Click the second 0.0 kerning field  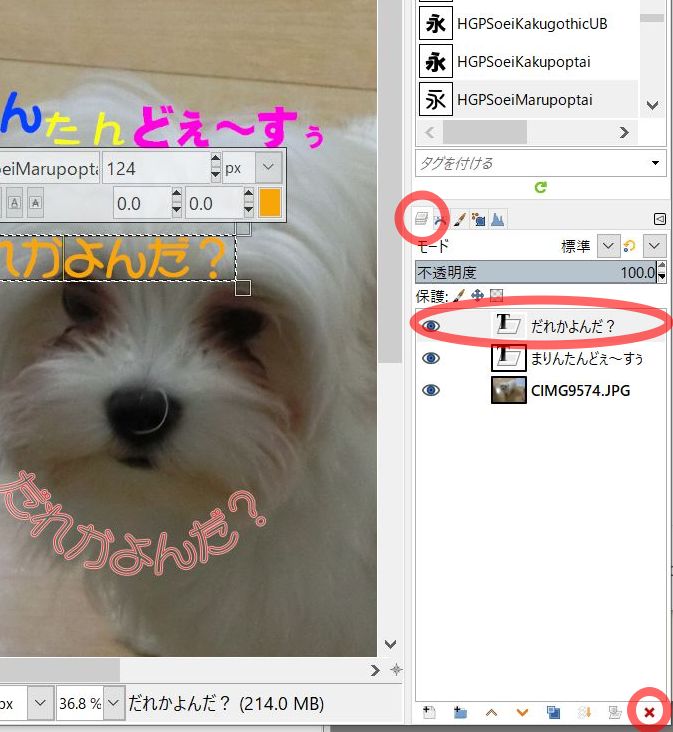coord(214,204)
